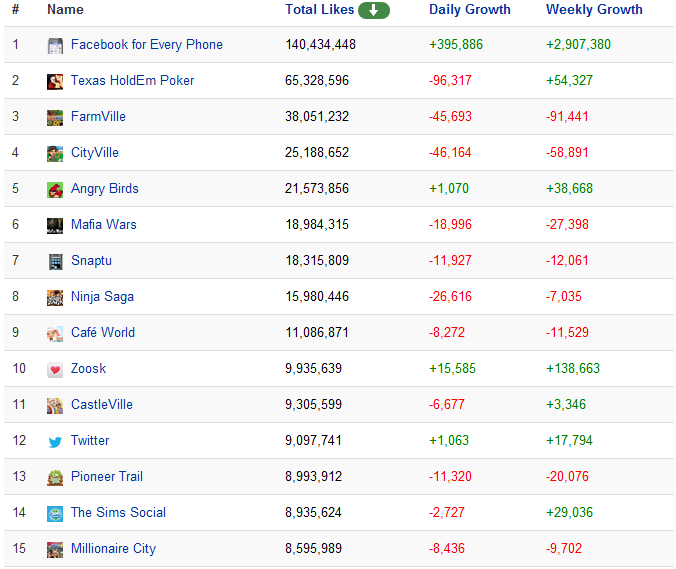Open the Zoosk link

88,369
